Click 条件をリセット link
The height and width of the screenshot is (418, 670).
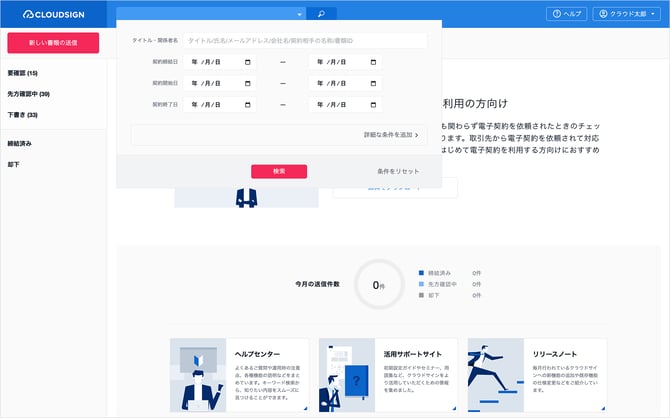(398, 172)
